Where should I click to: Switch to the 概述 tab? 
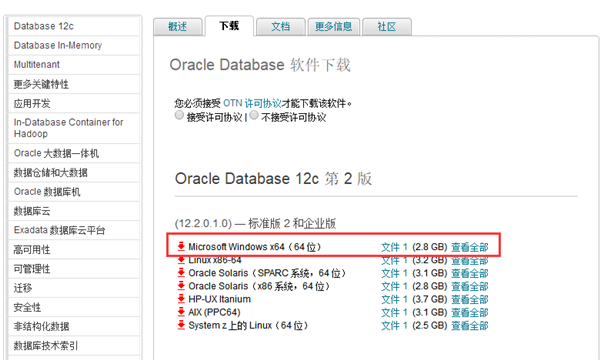point(178,27)
